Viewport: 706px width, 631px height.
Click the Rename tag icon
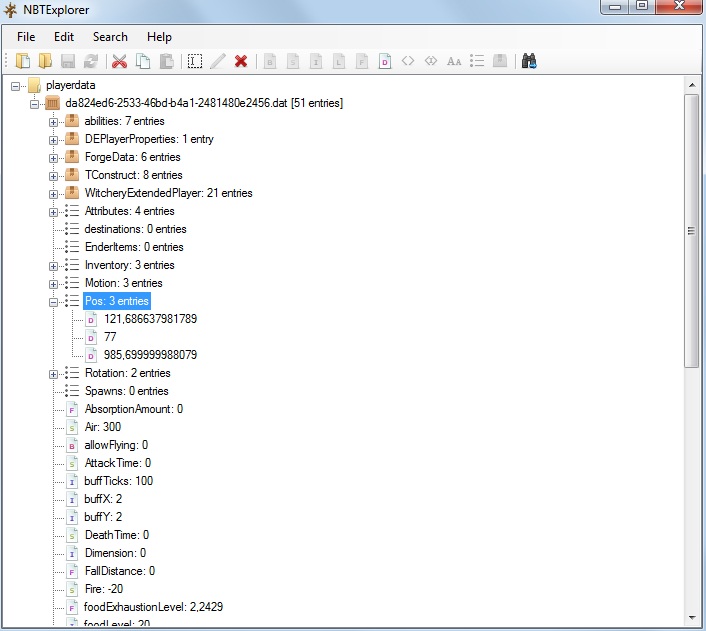tap(195, 61)
